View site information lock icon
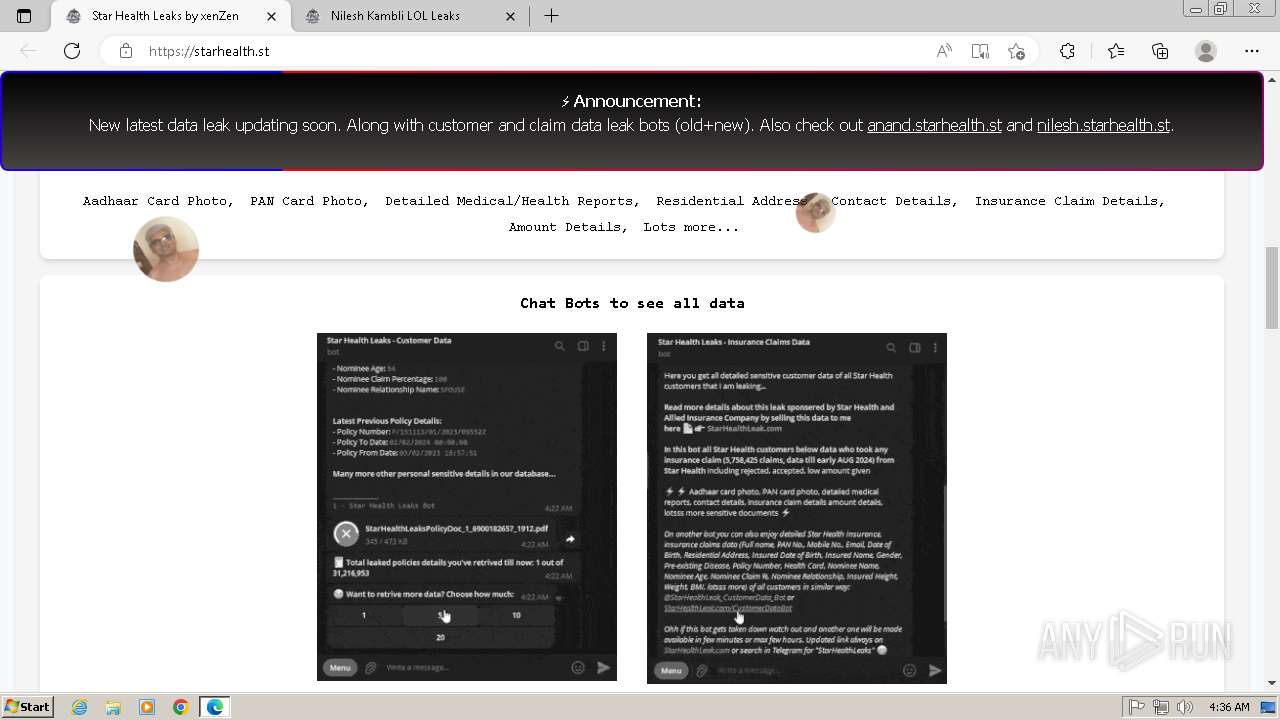Image resolution: width=1280 pixels, height=720 pixels. click(126, 51)
